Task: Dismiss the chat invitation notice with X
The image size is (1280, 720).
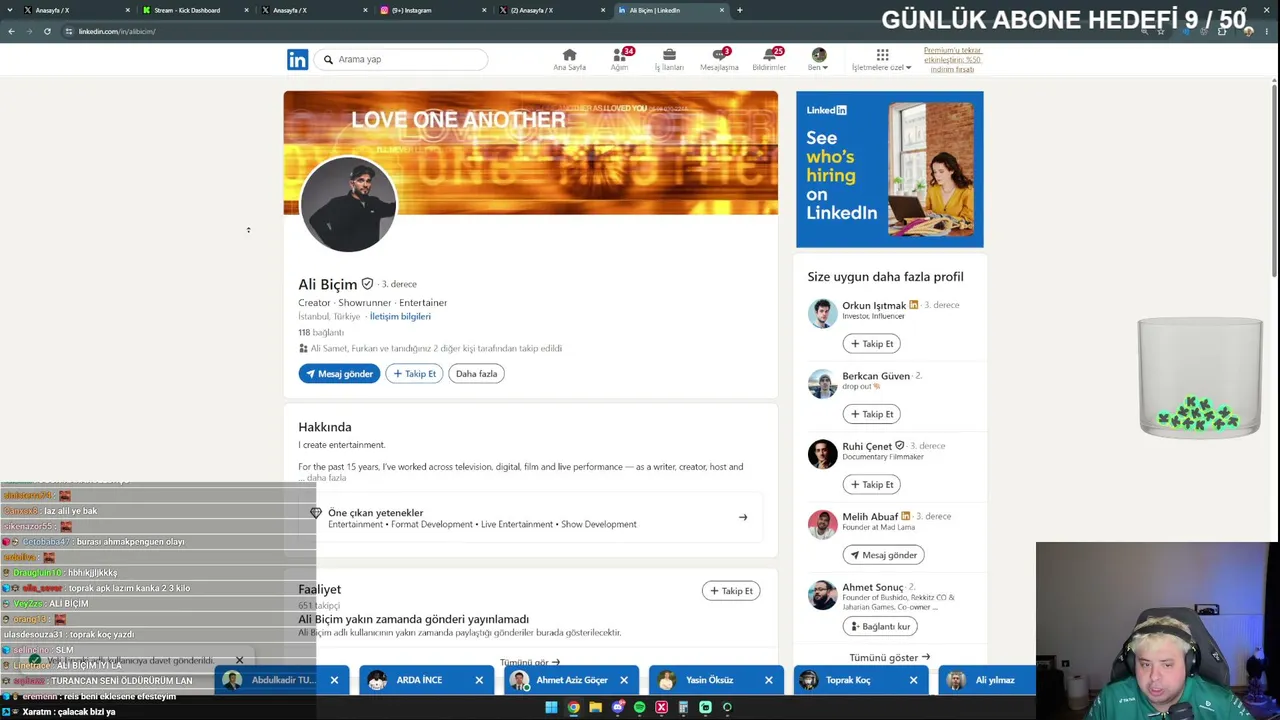Action: [x=239, y=661]
